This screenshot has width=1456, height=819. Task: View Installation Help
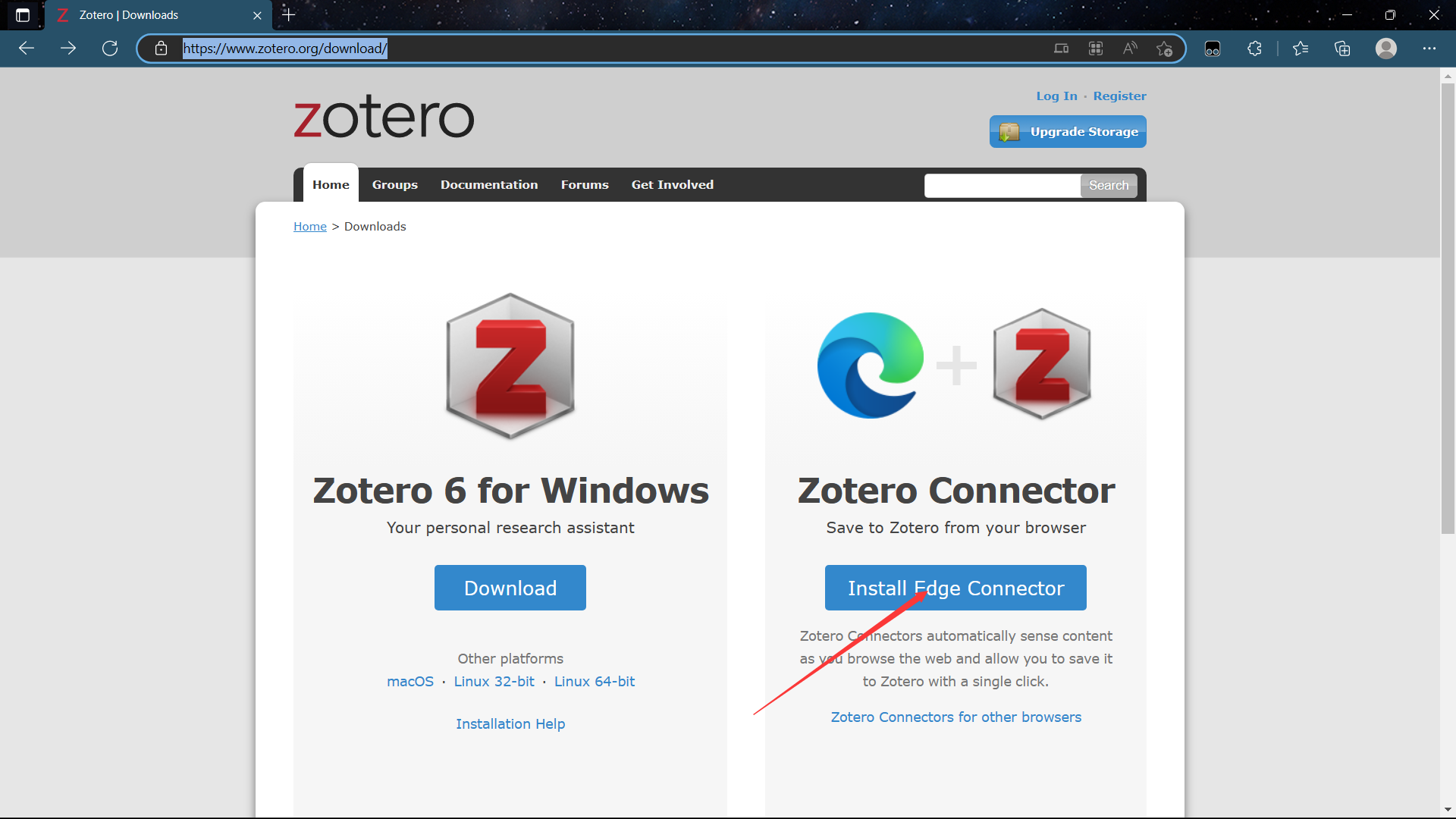pos(510,723)
